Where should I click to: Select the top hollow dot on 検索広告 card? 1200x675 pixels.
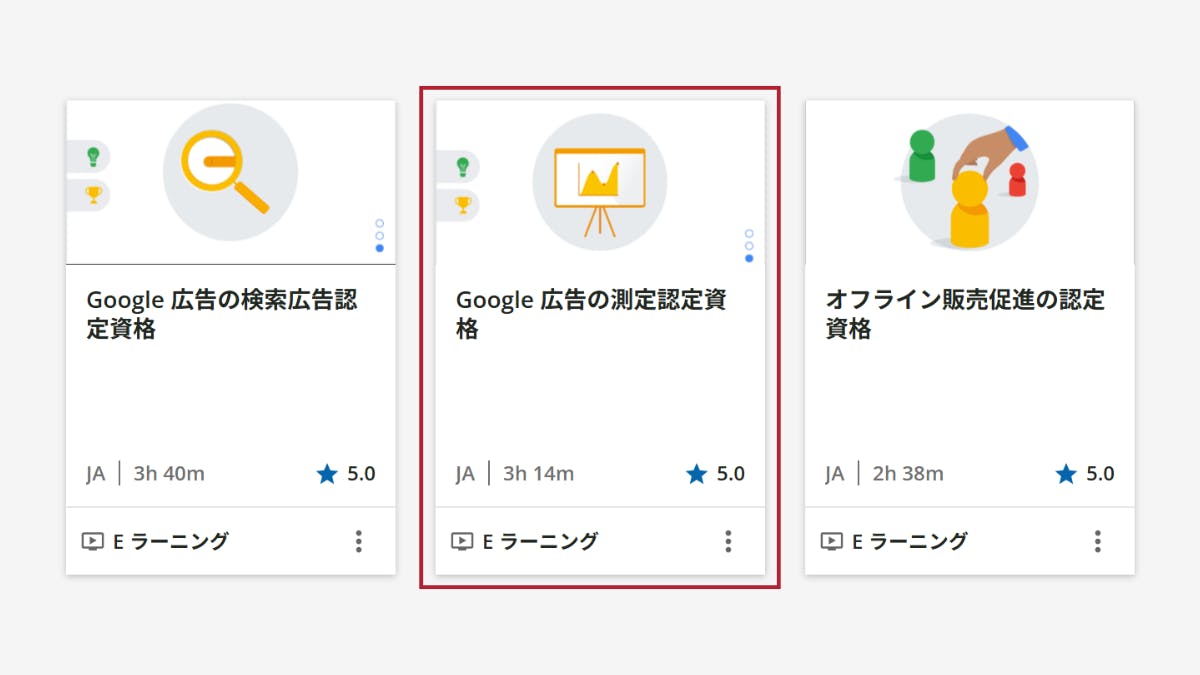380,223
